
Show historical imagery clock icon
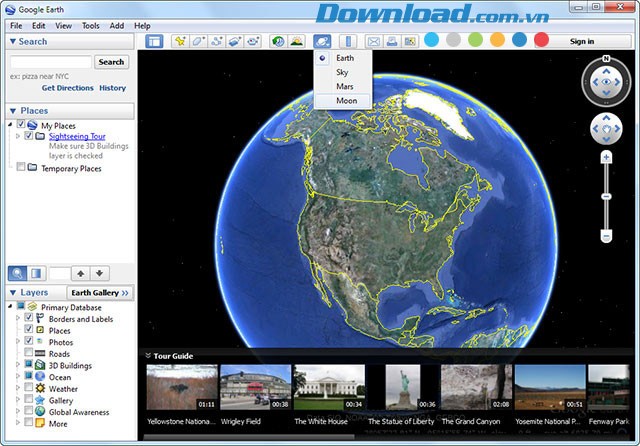(x=278, y=41)
